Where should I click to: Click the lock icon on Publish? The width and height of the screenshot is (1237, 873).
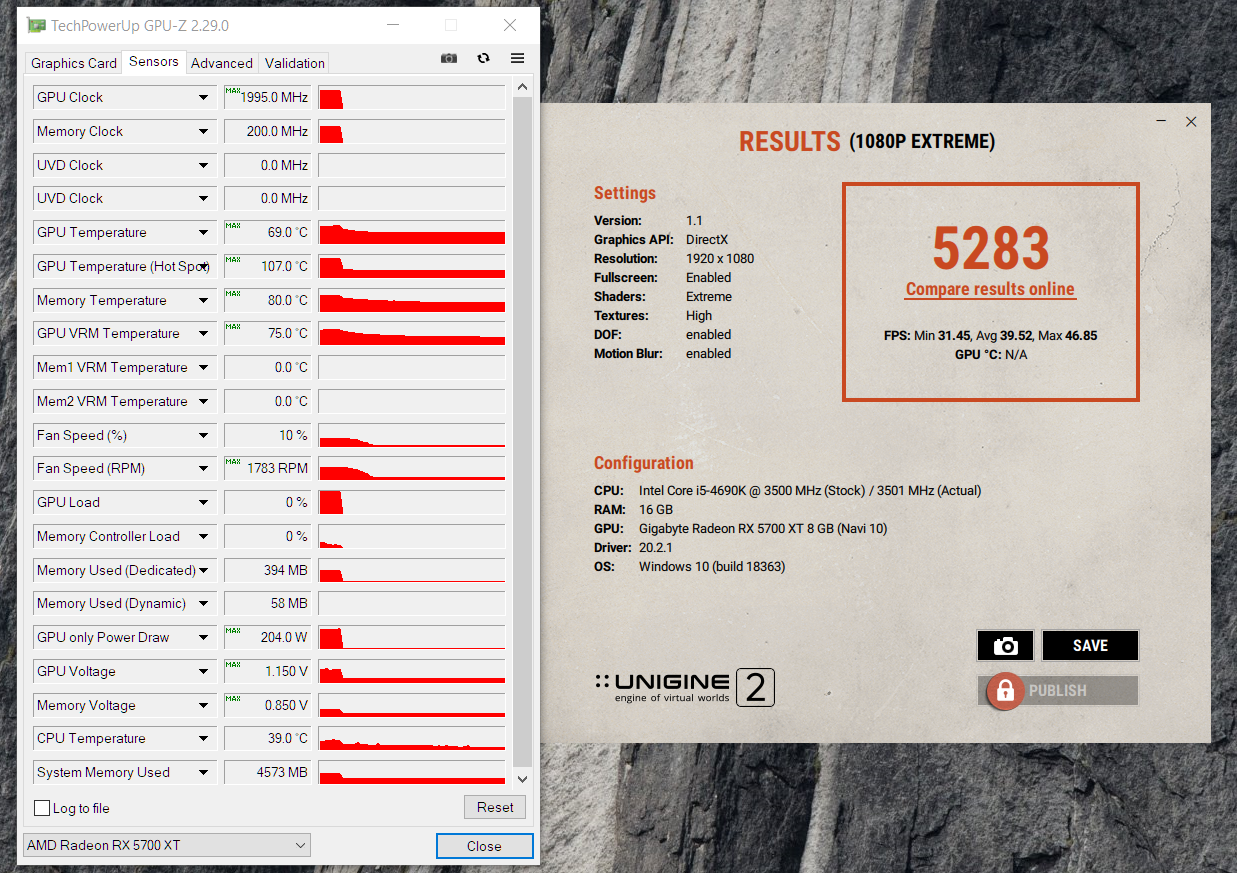click(x=1005, y=691)
